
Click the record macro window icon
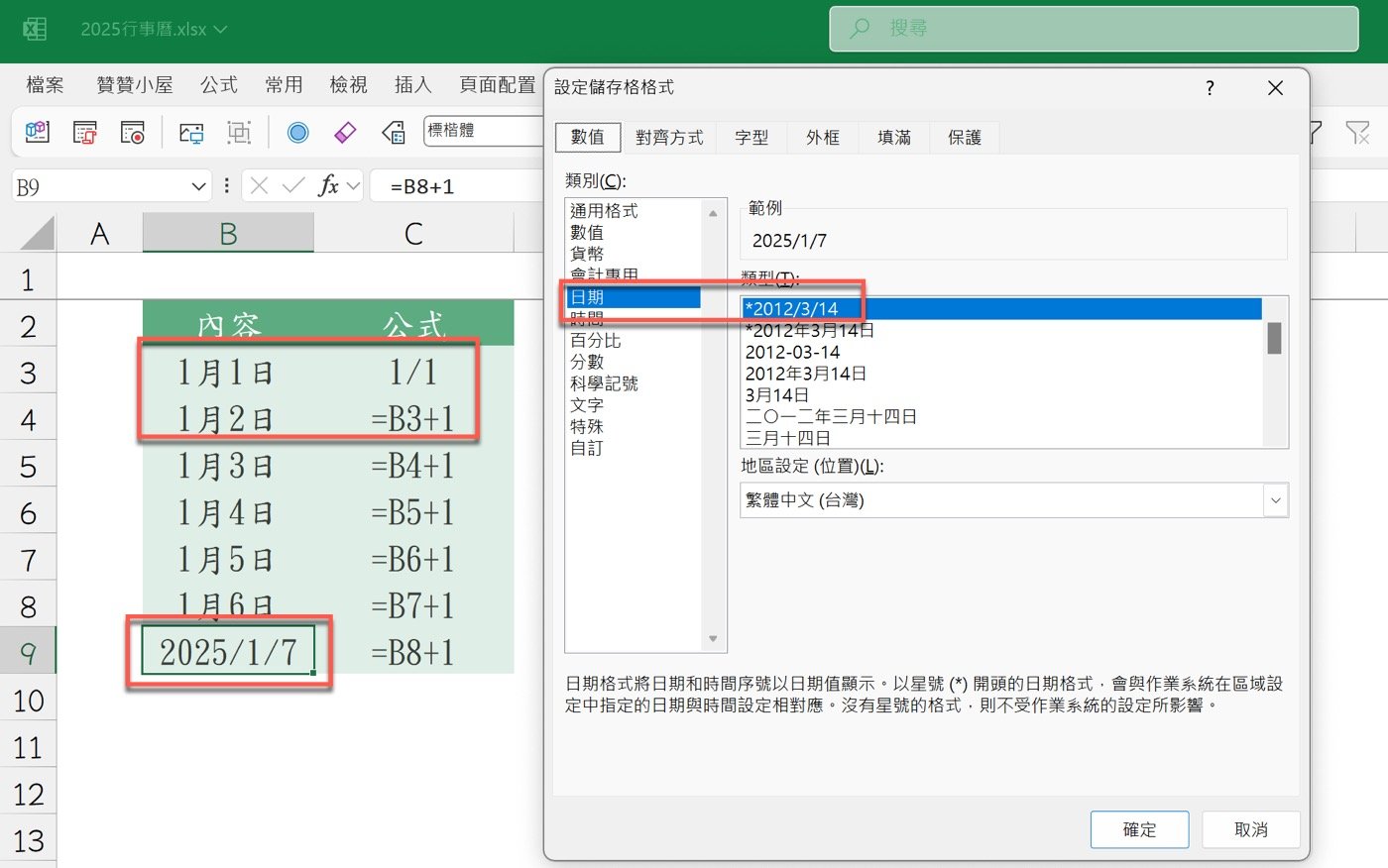pyautogui.click(x=132, y=132)
